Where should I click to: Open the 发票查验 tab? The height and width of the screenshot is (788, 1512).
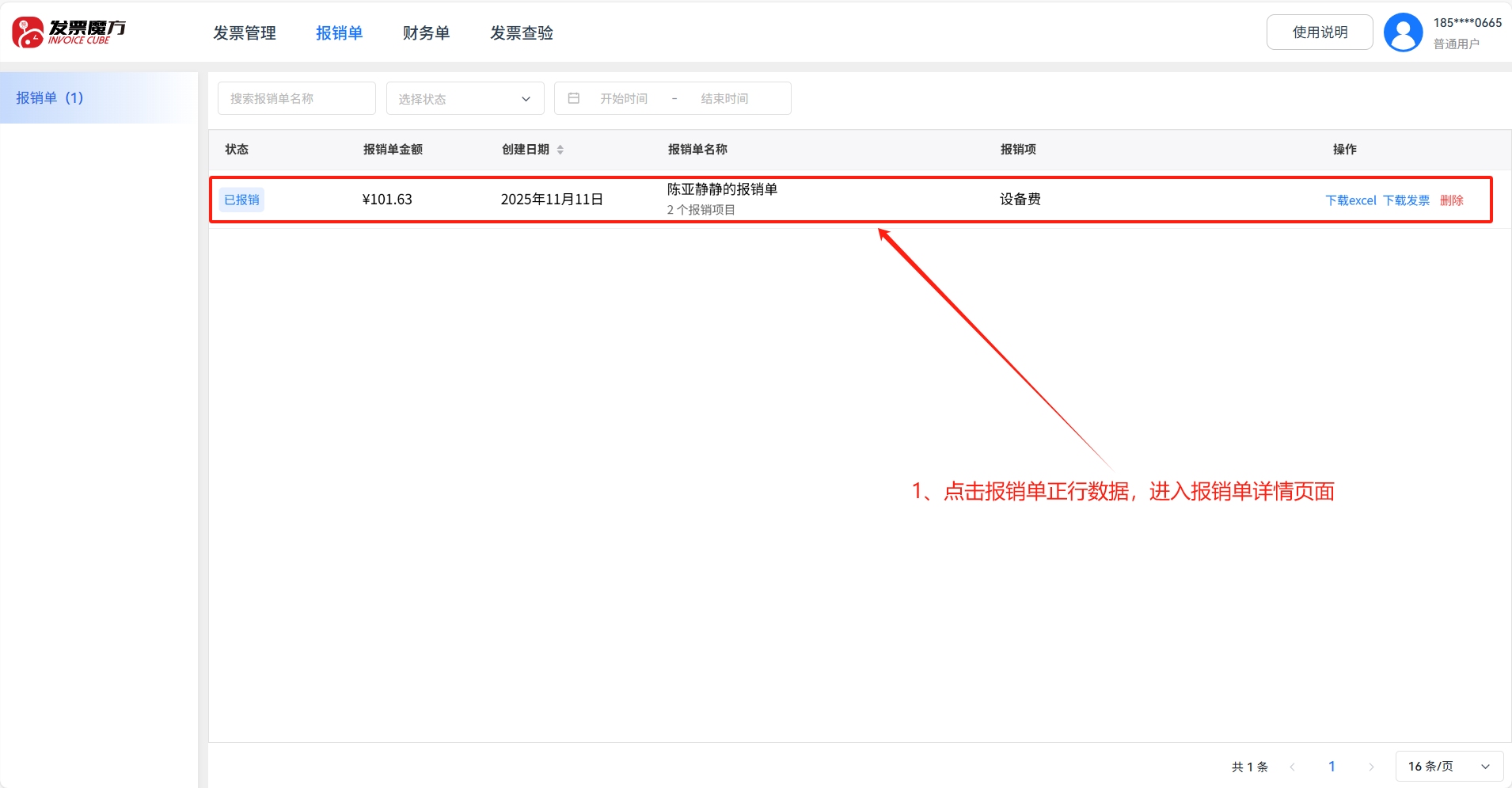[521, 33]
